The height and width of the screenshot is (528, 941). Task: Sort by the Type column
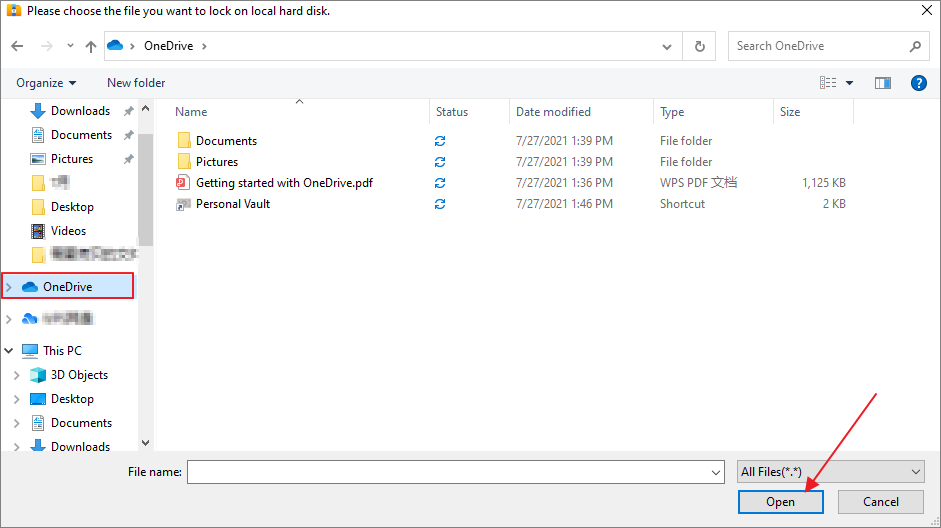point(672,112)
